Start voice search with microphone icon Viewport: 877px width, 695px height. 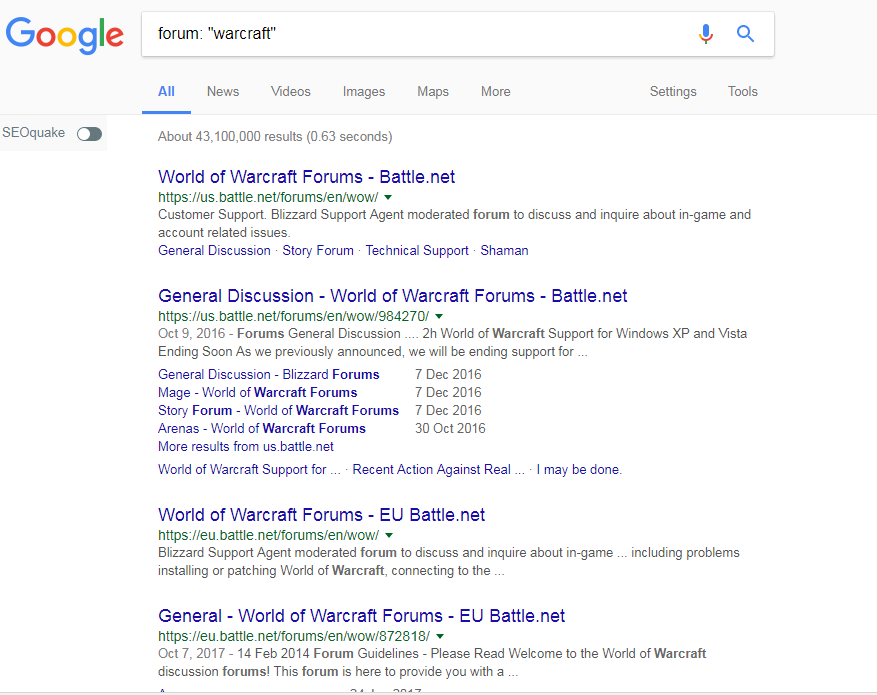tap(706, 34)
